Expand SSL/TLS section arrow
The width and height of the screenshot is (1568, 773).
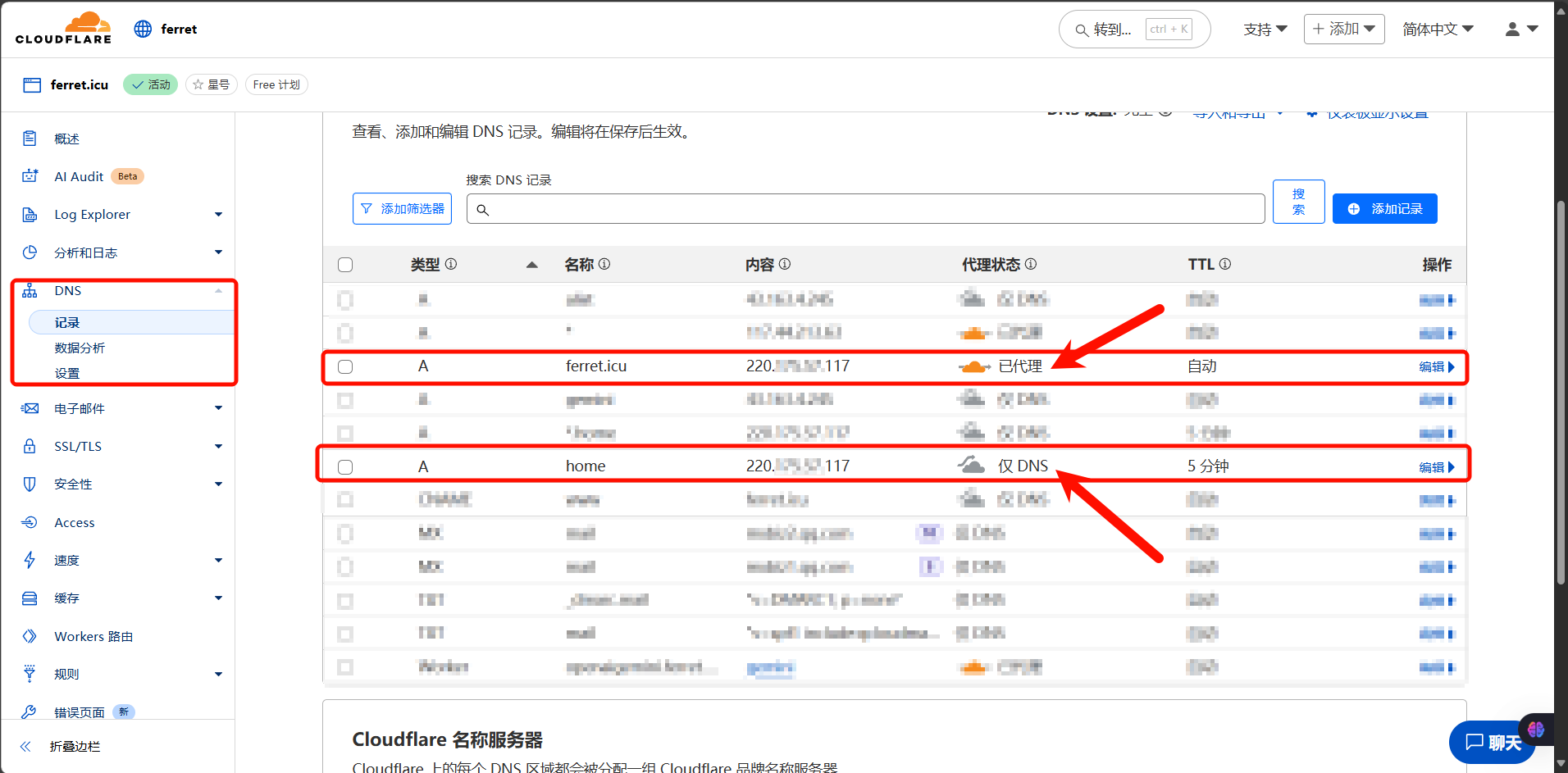coord(218,446)
